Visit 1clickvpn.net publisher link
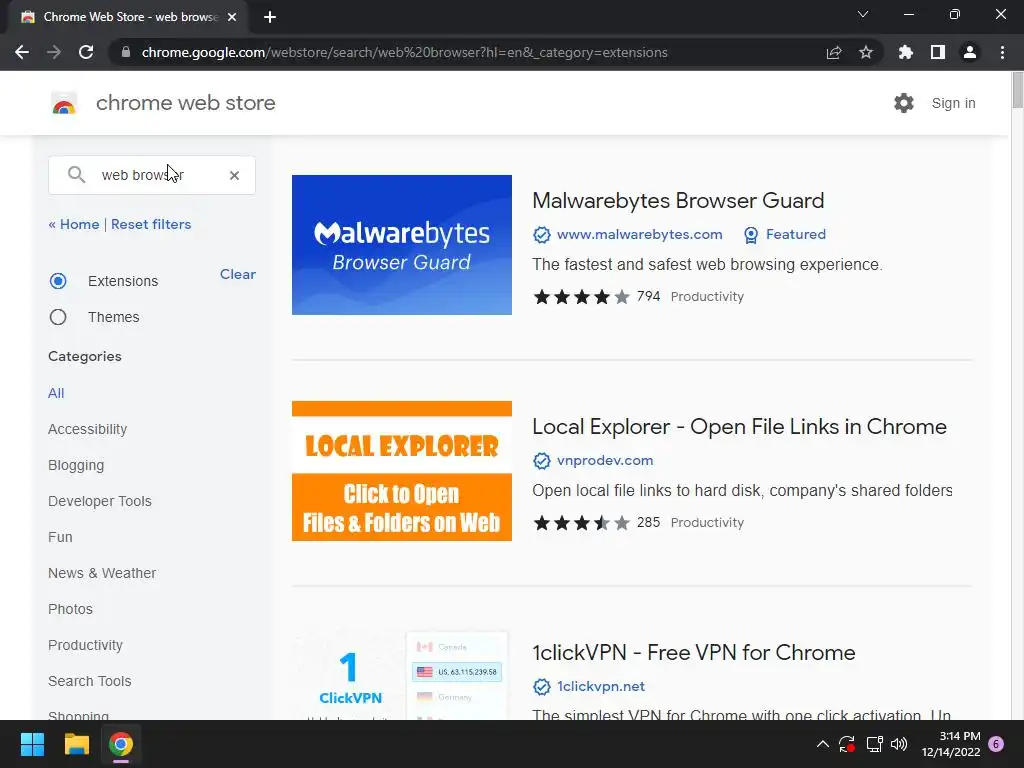 pos(601,686)
